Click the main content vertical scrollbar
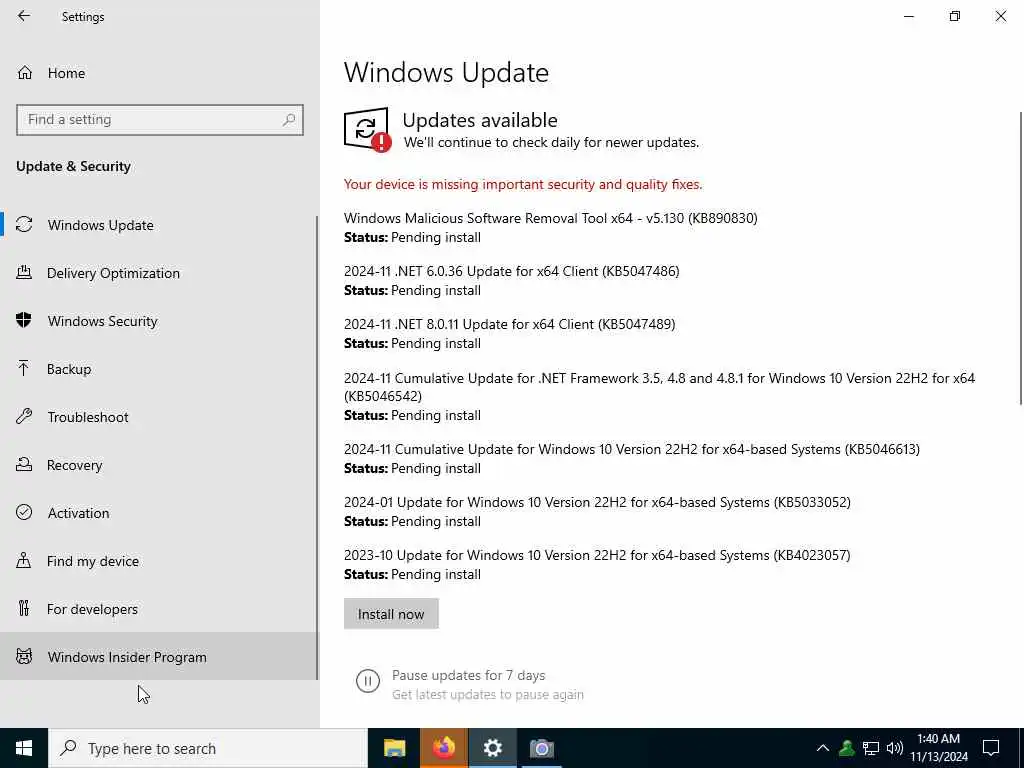The image size is (1024, 768). coord(1021,258)
